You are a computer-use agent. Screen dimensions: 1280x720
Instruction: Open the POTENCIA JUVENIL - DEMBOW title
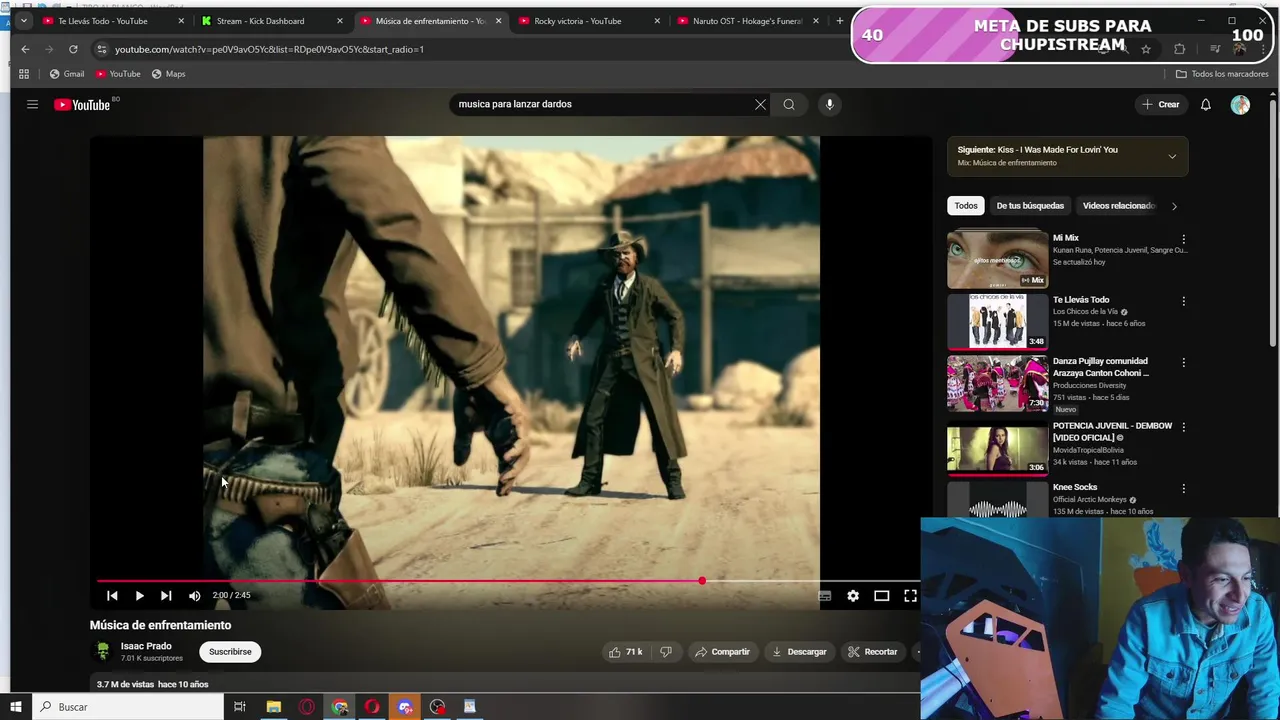1112,431
